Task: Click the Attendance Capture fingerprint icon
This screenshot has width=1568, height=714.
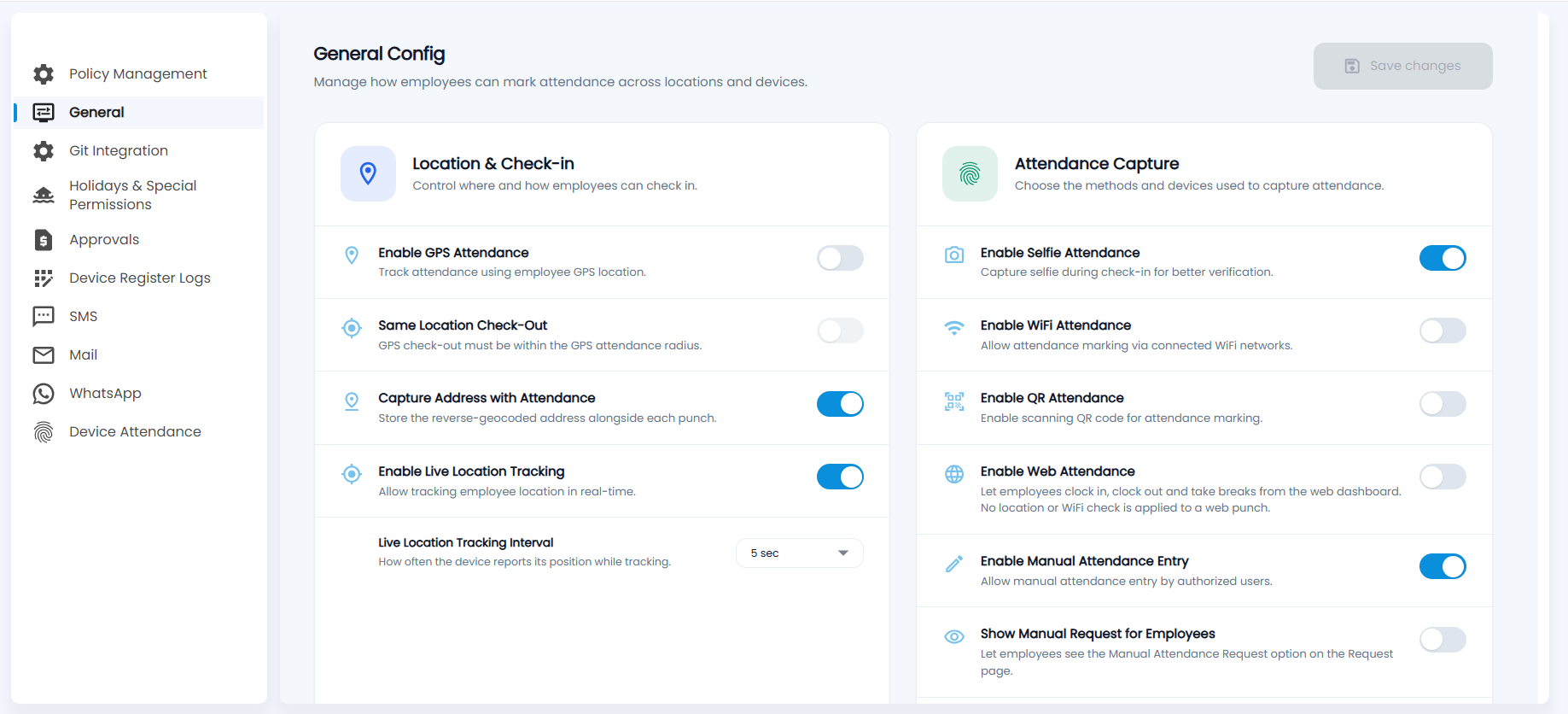Action: point(970,173)
